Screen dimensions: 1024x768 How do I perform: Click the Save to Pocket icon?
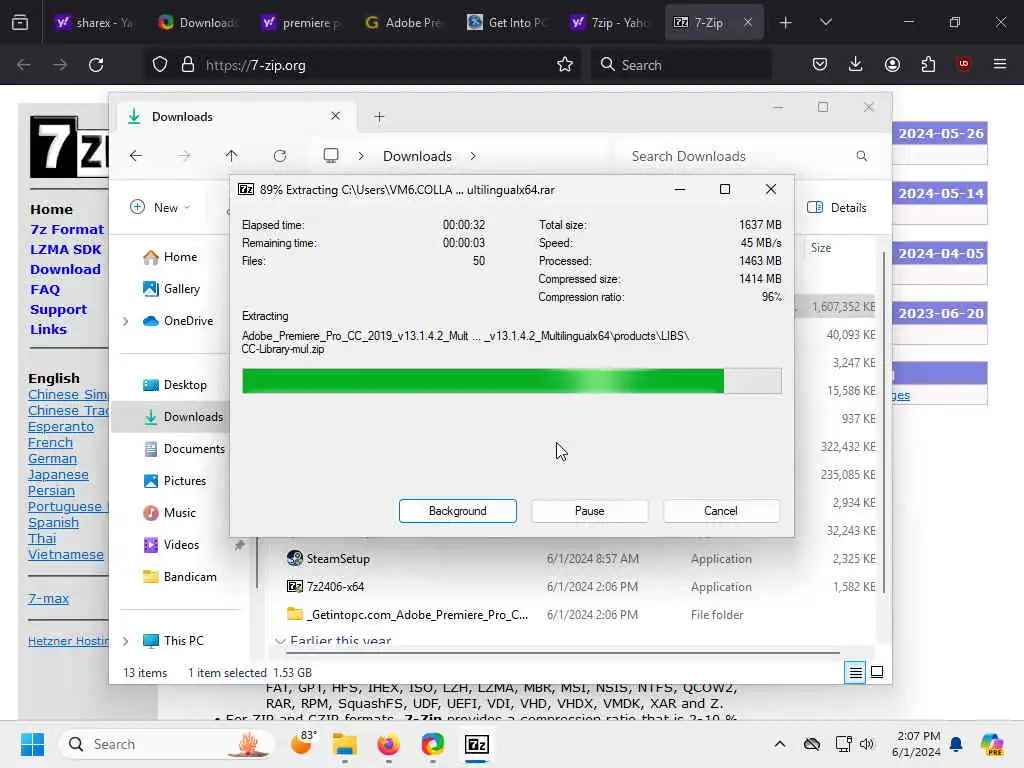pos(820,65)
